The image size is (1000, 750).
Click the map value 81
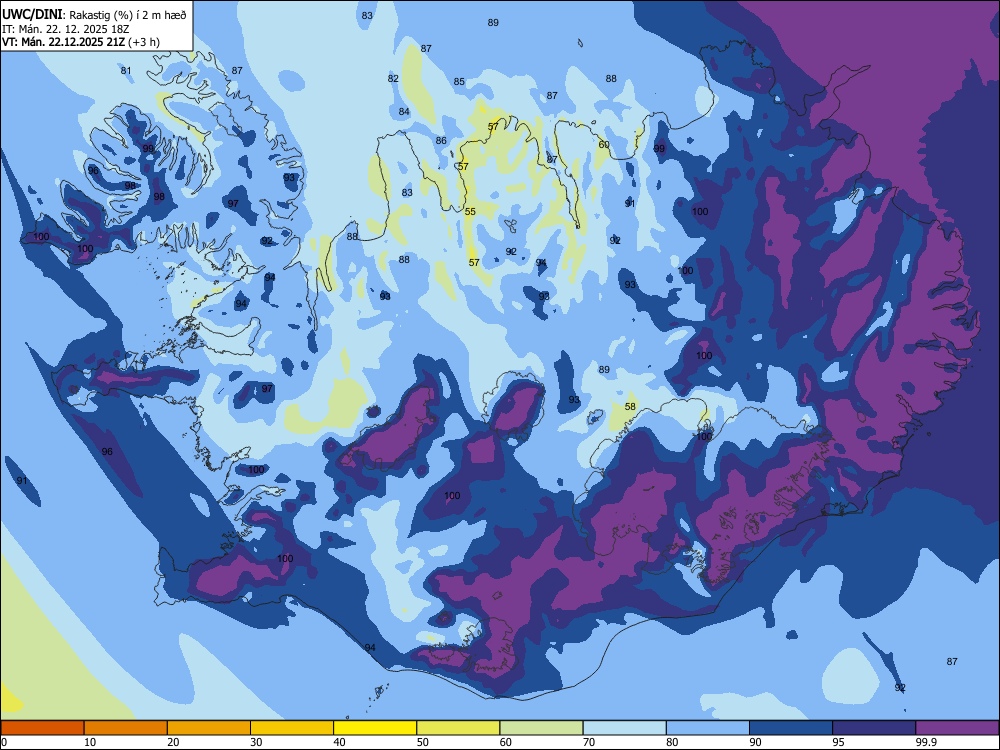(x=126, y=71)
